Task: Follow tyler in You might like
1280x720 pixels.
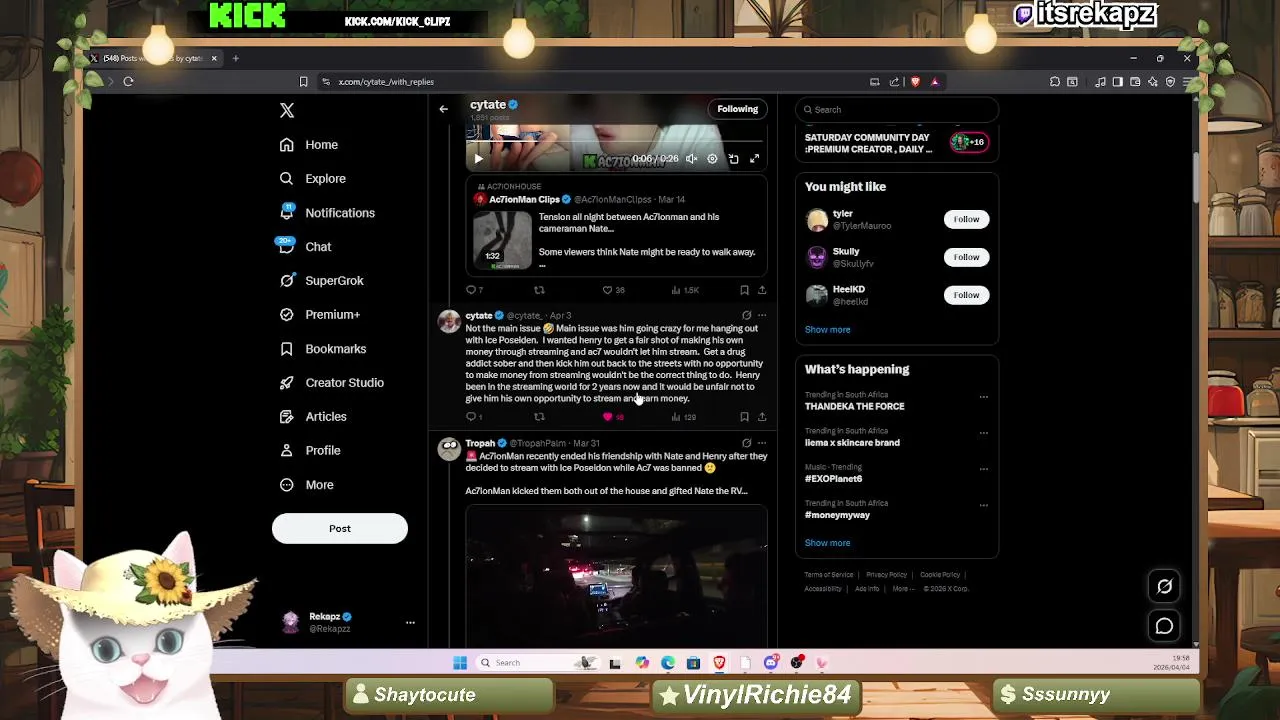Action: click(x=966, y=219)
